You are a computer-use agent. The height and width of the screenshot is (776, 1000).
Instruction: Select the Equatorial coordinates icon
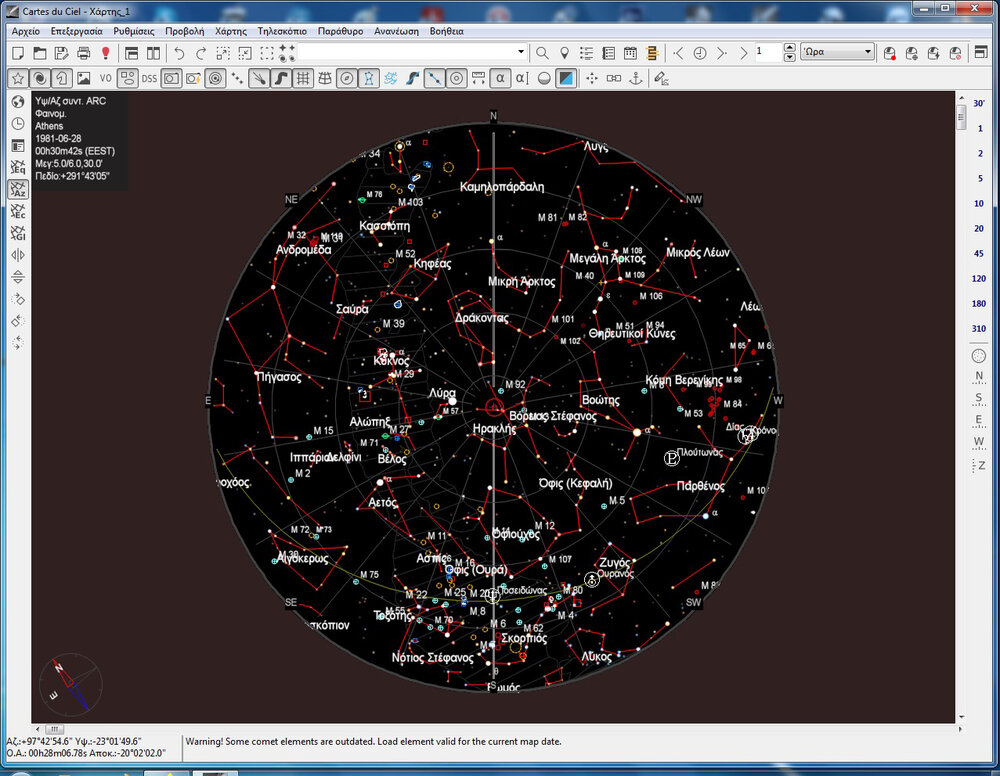18,168
